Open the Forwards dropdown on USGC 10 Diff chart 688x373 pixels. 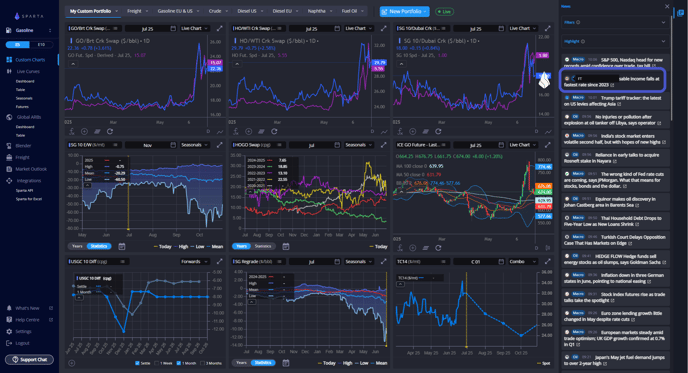[194, 262]
